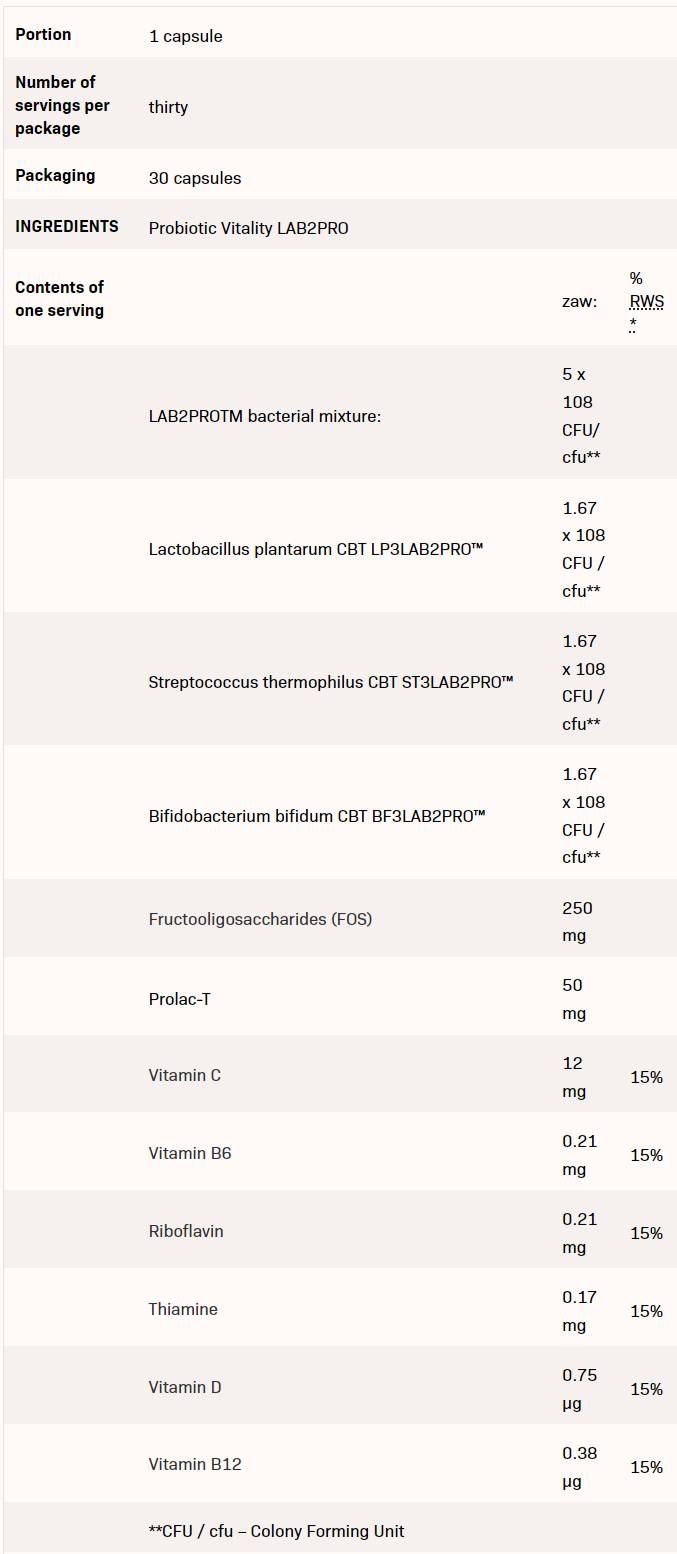Image resolution: width=677 pixels, height=1554 pixels.
Task: Select Fructooligosaccharides (FOS) row
Action: click(x=339, y=918)
